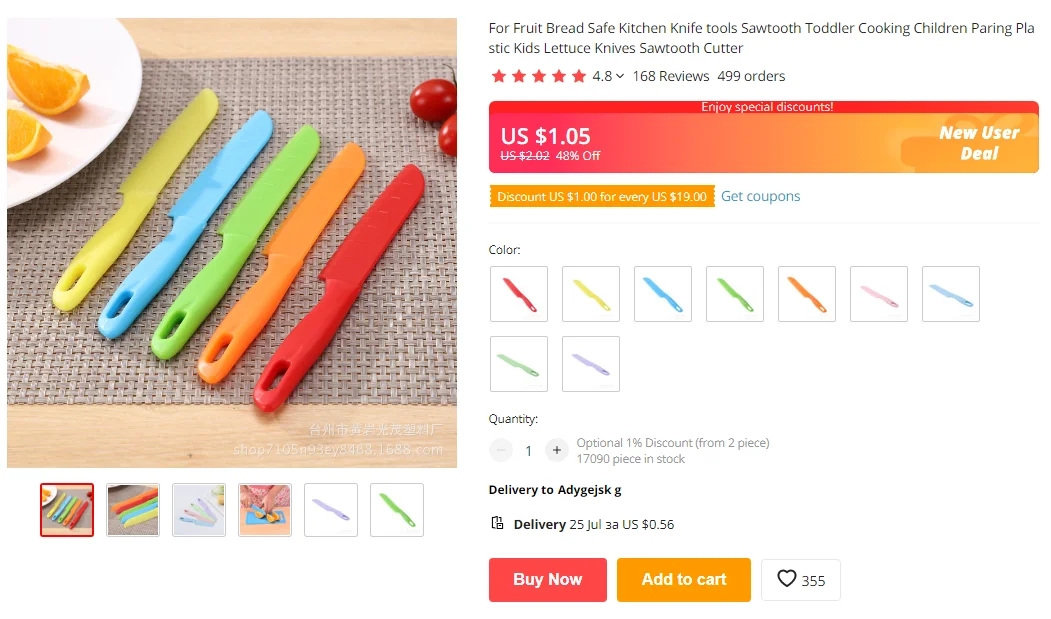
Task: Decrease quantity with the minus button
Action: pyautogui.click(x=501, y=451)
